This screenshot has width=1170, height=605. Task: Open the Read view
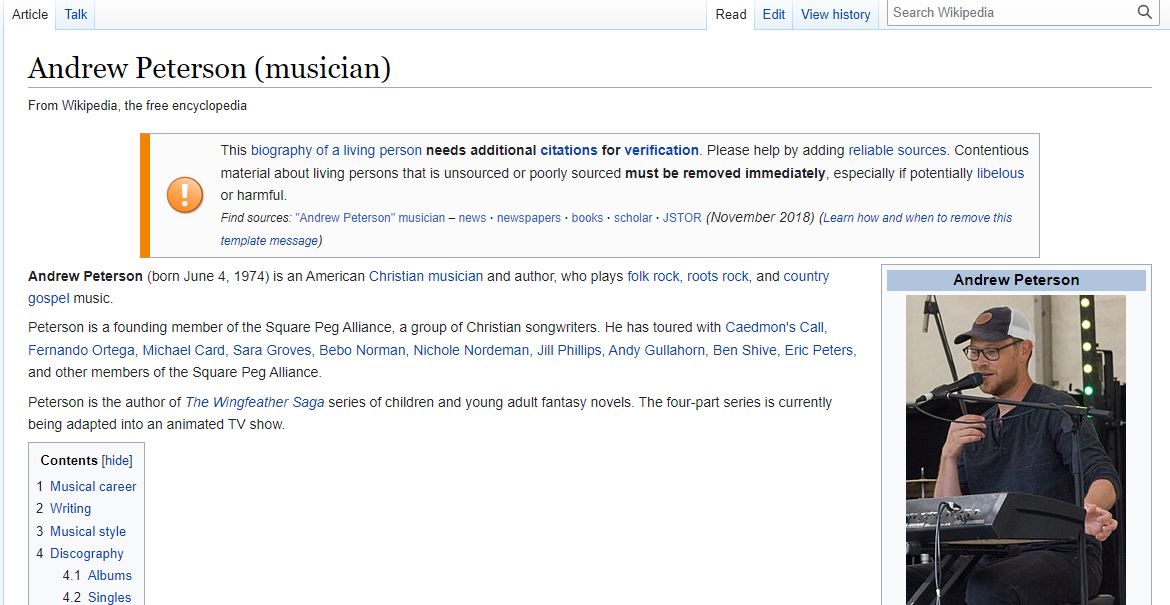pyautogui.click(x=731, y=15)
